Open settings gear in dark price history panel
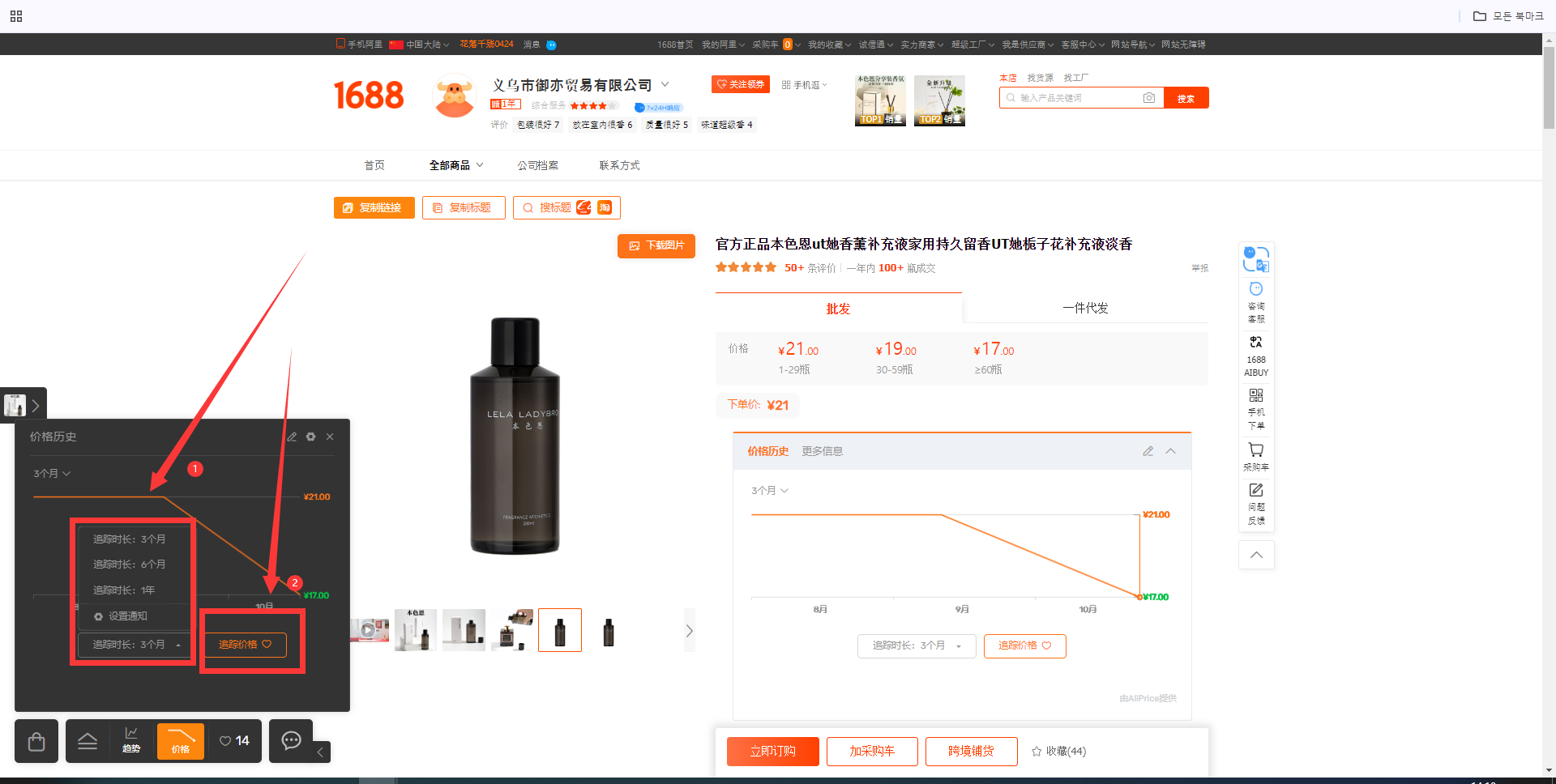This screenshot has height=784, width=1556. (x=311, y=437)
